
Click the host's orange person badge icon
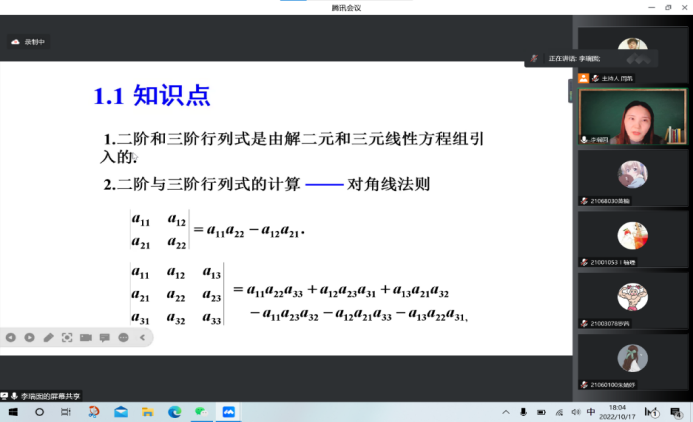(583, 78)
